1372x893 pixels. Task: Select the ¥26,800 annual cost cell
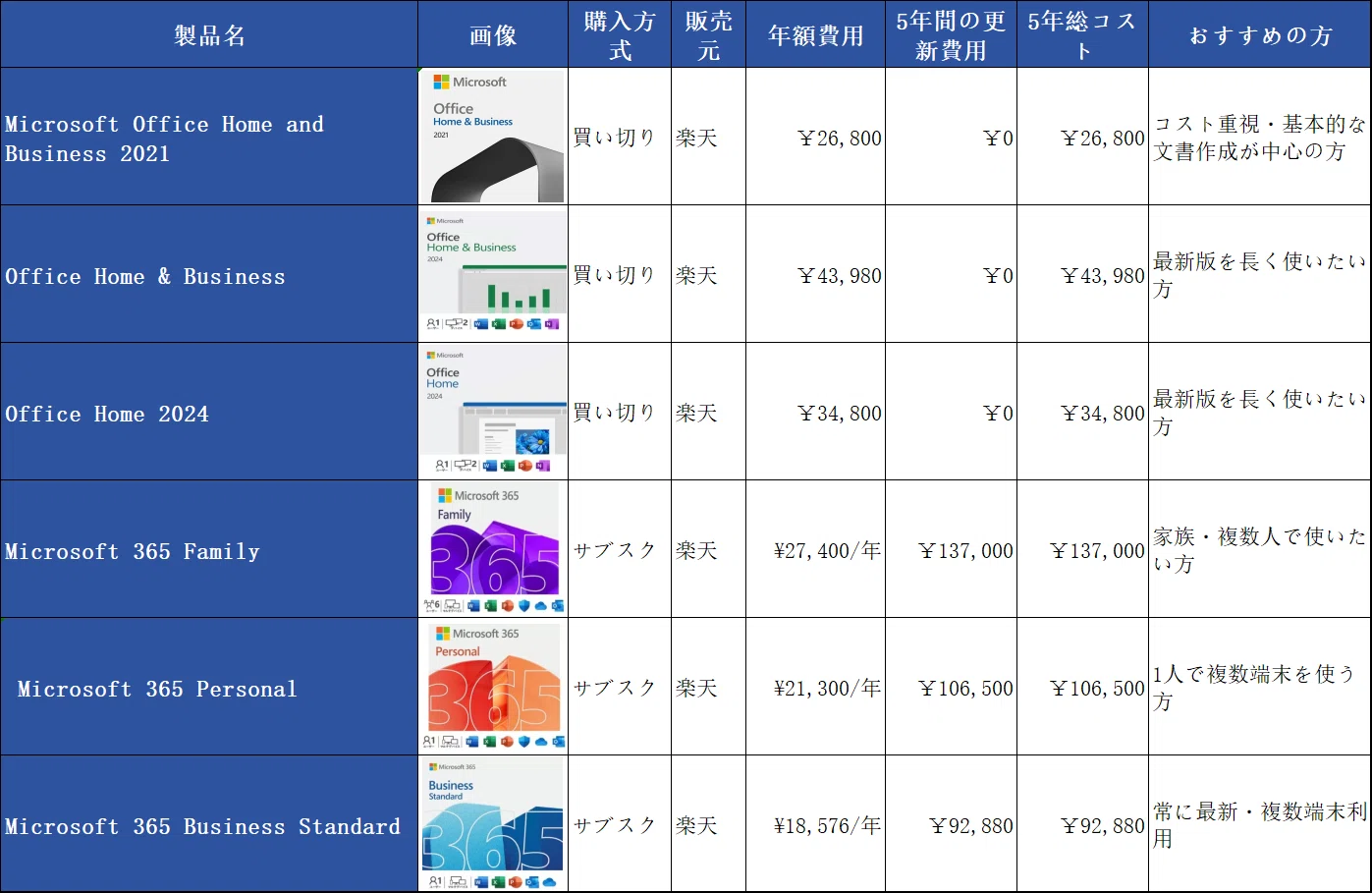click(815, 137)
